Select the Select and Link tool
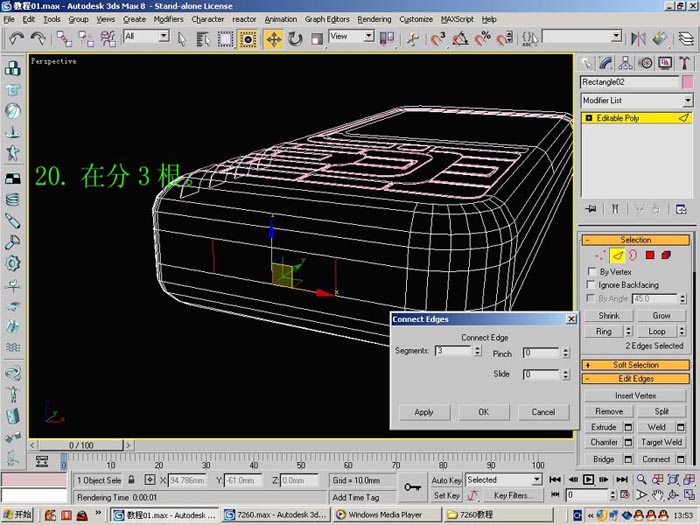Viewport: 700px width, 525px height. tap(64, 39)
